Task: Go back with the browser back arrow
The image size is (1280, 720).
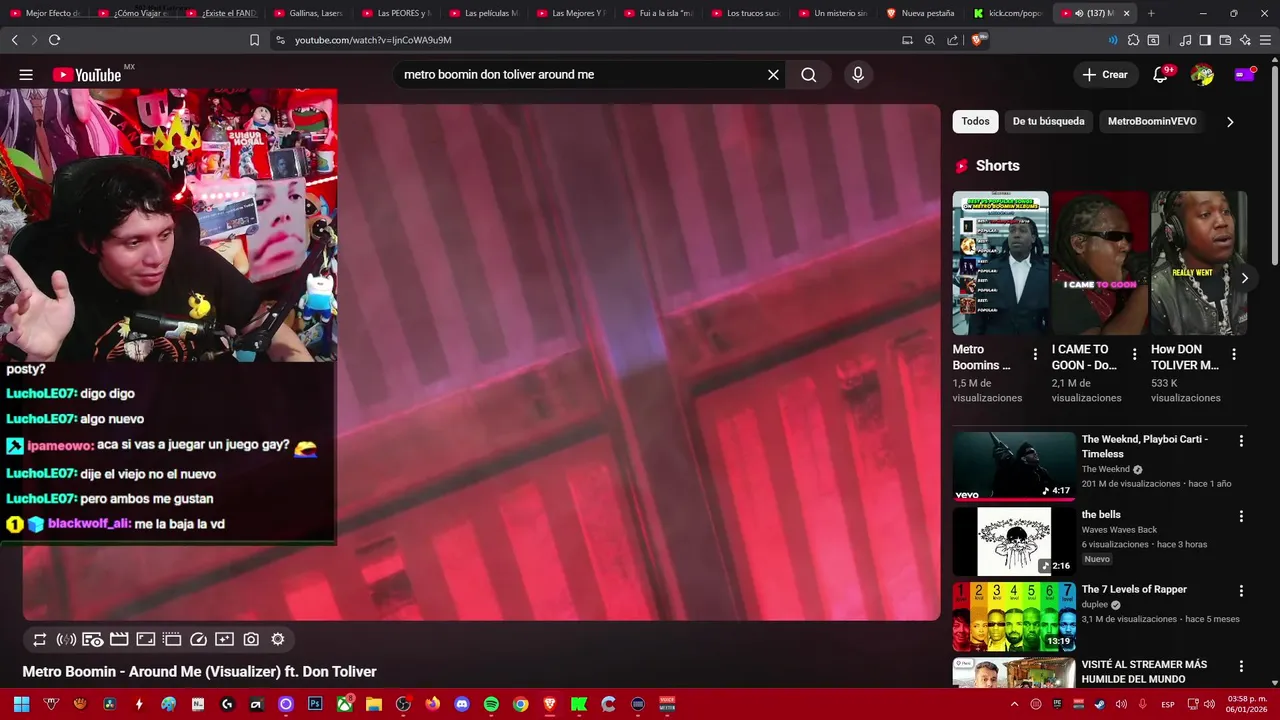Action: tap(14, 40)
